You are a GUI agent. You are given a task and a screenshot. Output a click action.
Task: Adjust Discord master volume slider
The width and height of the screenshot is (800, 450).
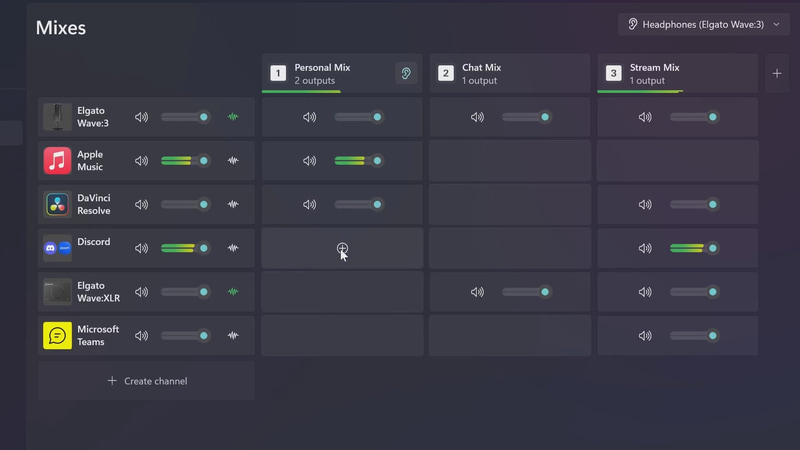(185, 248)
